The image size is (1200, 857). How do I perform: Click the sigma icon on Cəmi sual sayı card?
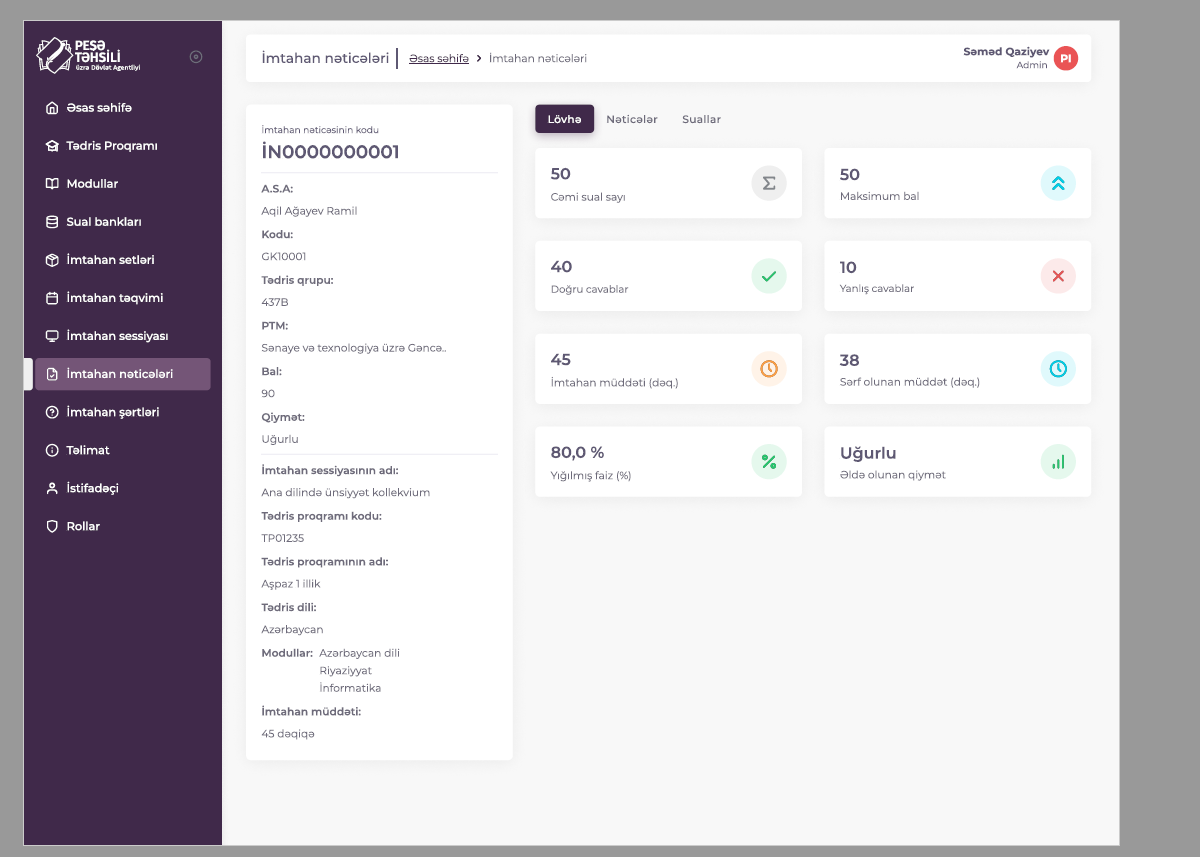769,183
